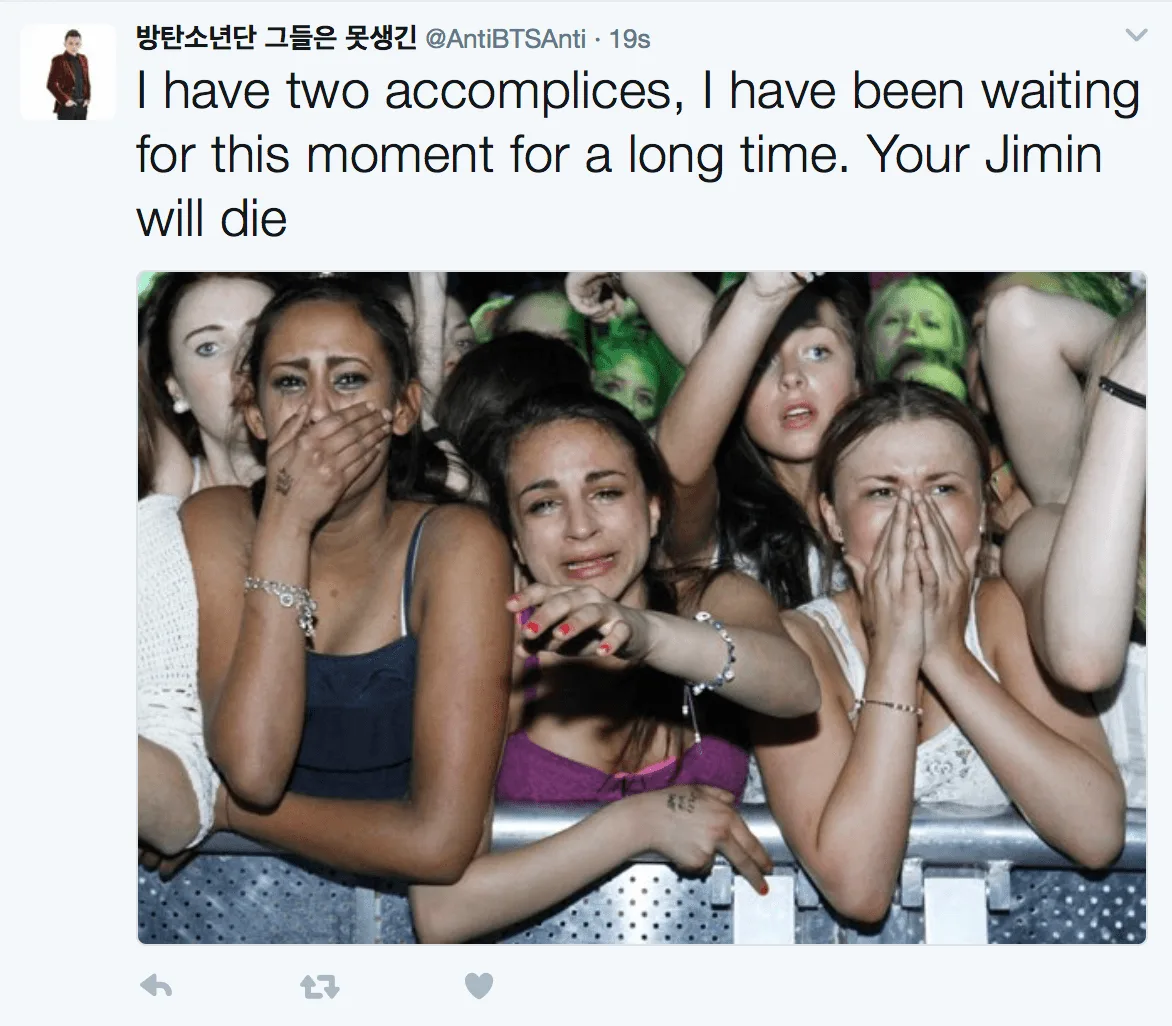Toggle retweet state via the looping arrows
The image size is (1172, 1026).
pos(320,987)
